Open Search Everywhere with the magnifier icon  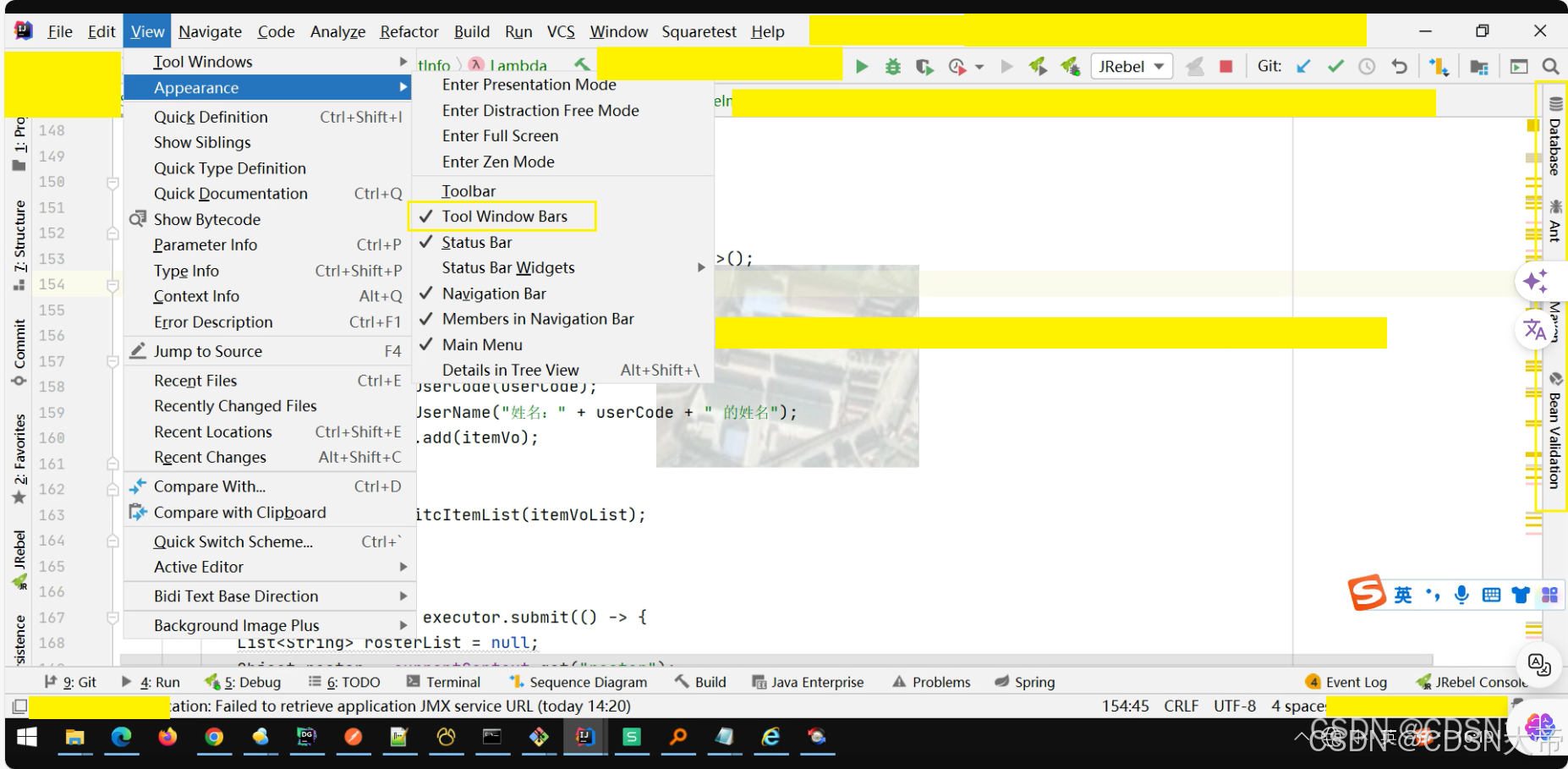(x=1552, y=65)
